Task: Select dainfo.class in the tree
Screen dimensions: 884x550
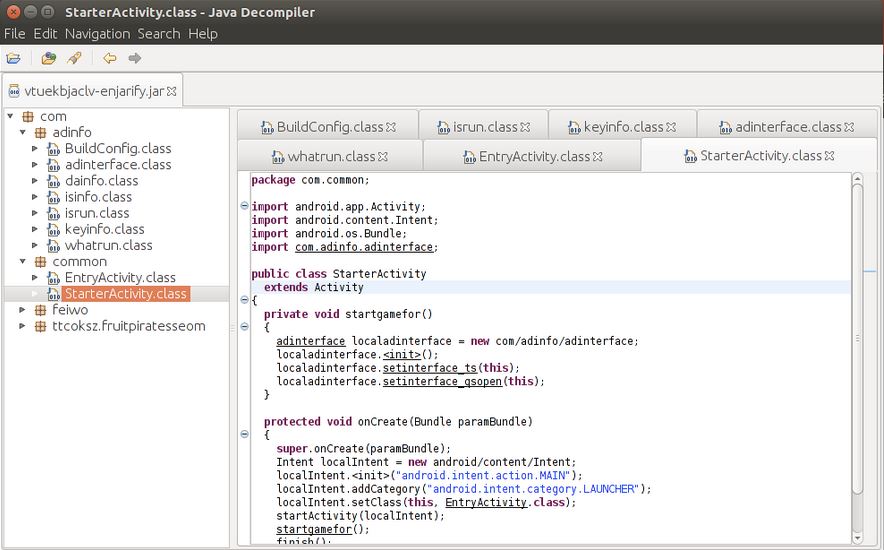Action: [x=101, y=181]
